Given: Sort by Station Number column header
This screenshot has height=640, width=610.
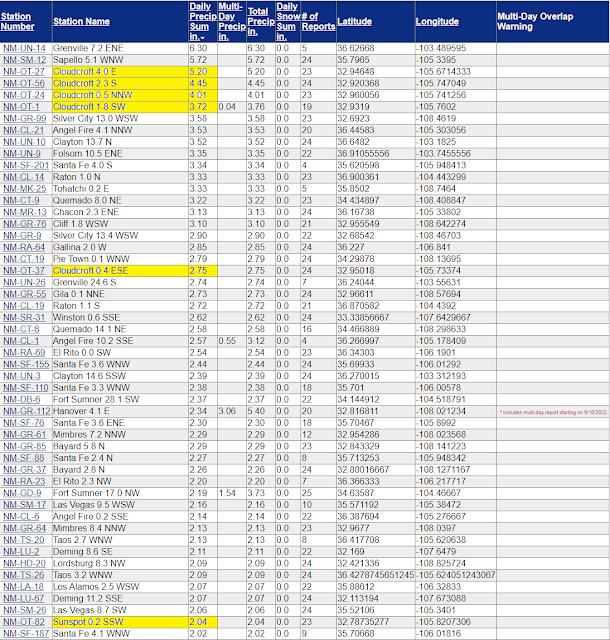Looking at the screenshot, I should click(17, 21).
